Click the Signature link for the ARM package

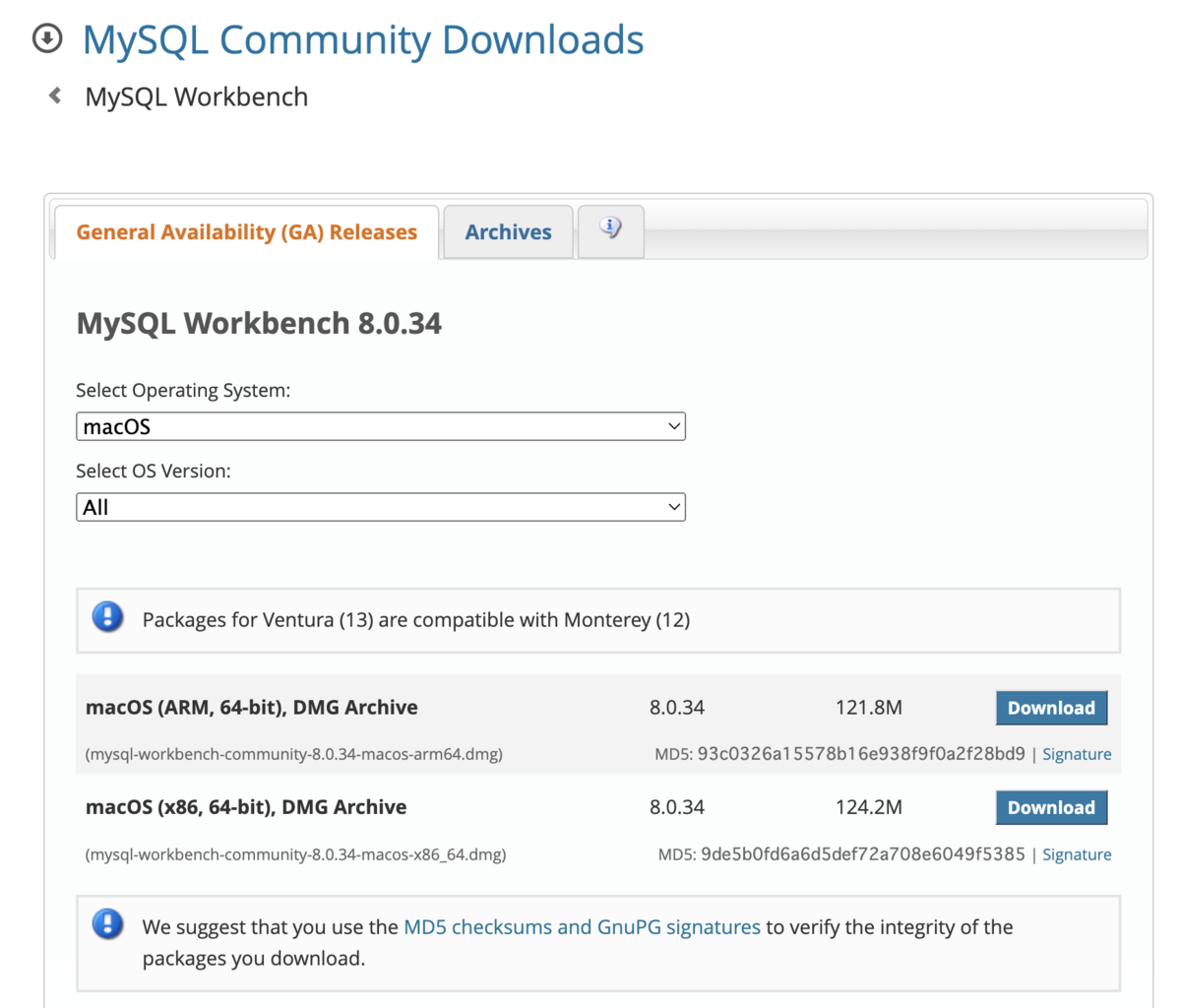click(1077, 753)
